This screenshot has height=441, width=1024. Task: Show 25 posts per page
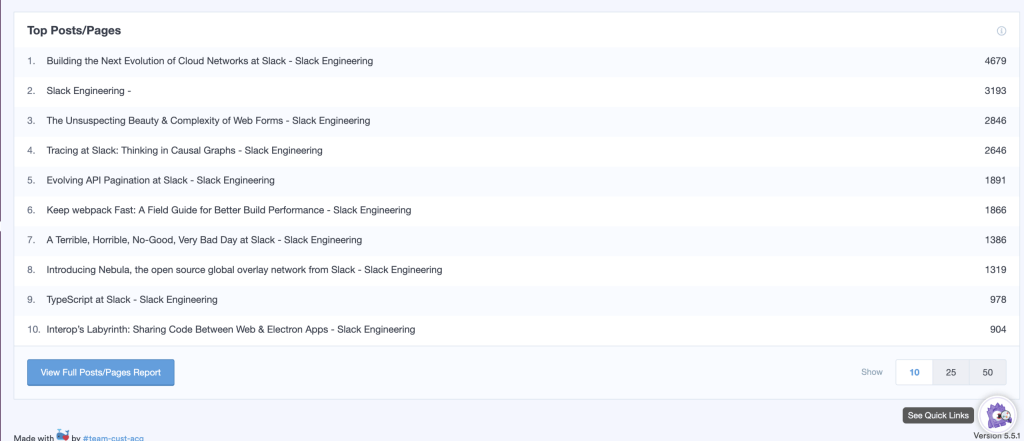click(x=951, y=372)
